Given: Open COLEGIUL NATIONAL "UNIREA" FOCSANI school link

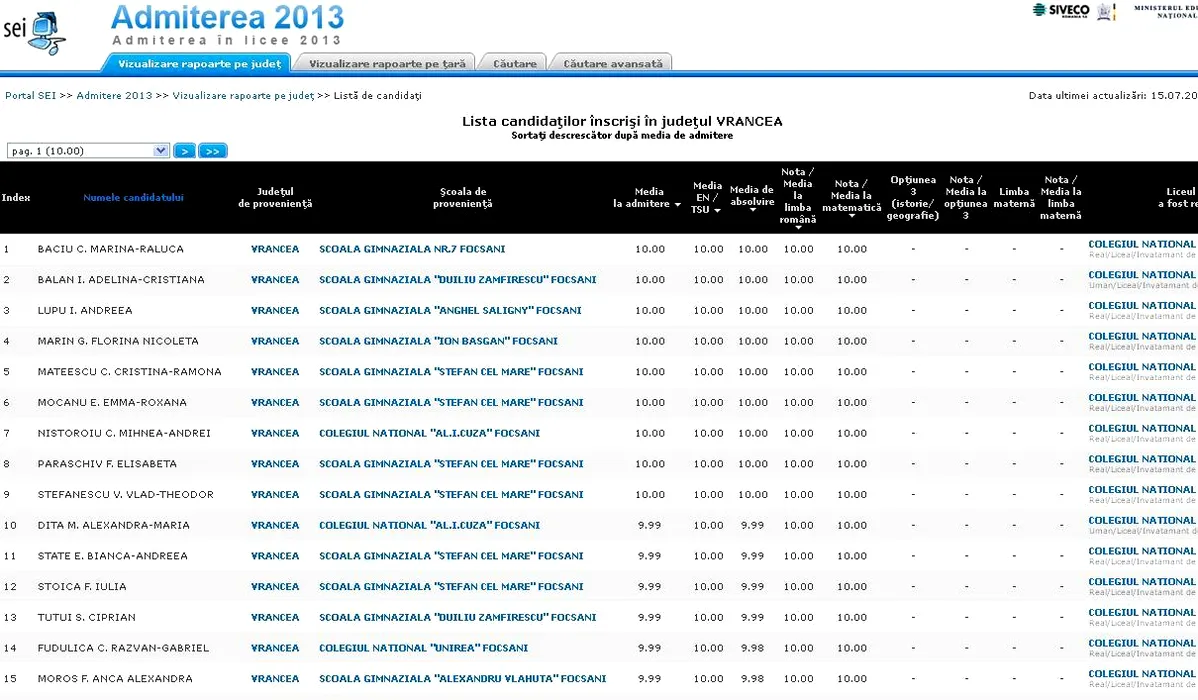Looking at the screenshot, I should [423, 648].
